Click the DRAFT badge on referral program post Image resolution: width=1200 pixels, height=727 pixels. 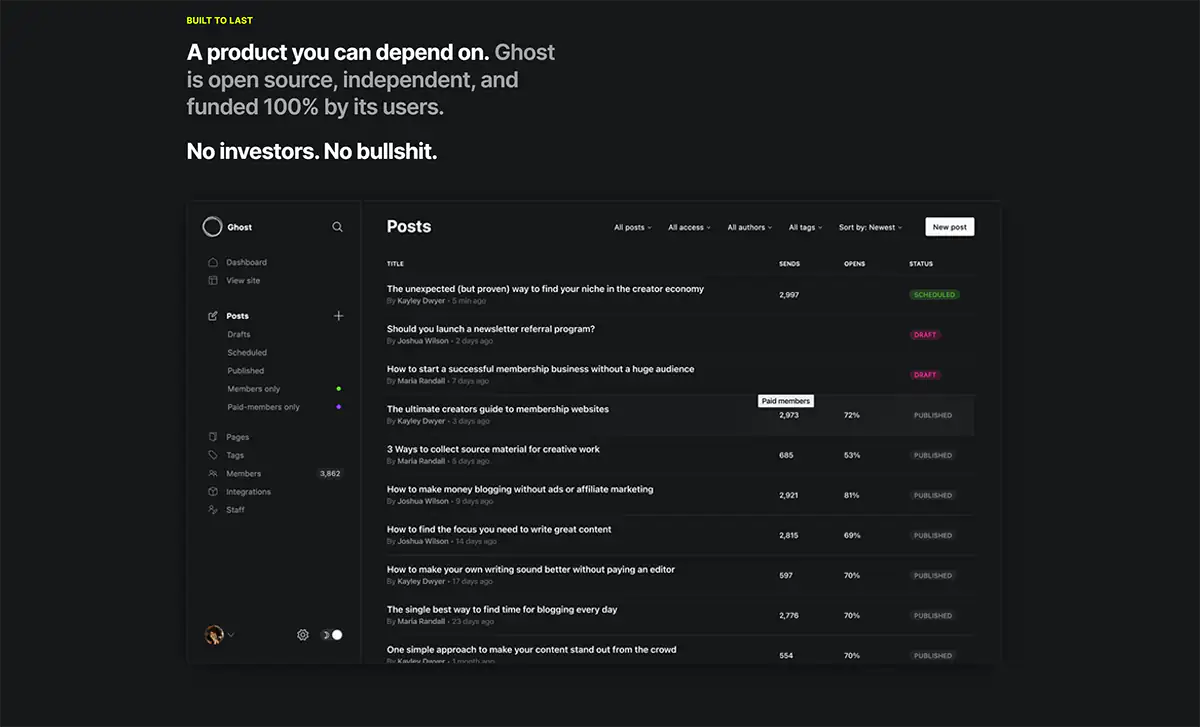pos(925,335)
